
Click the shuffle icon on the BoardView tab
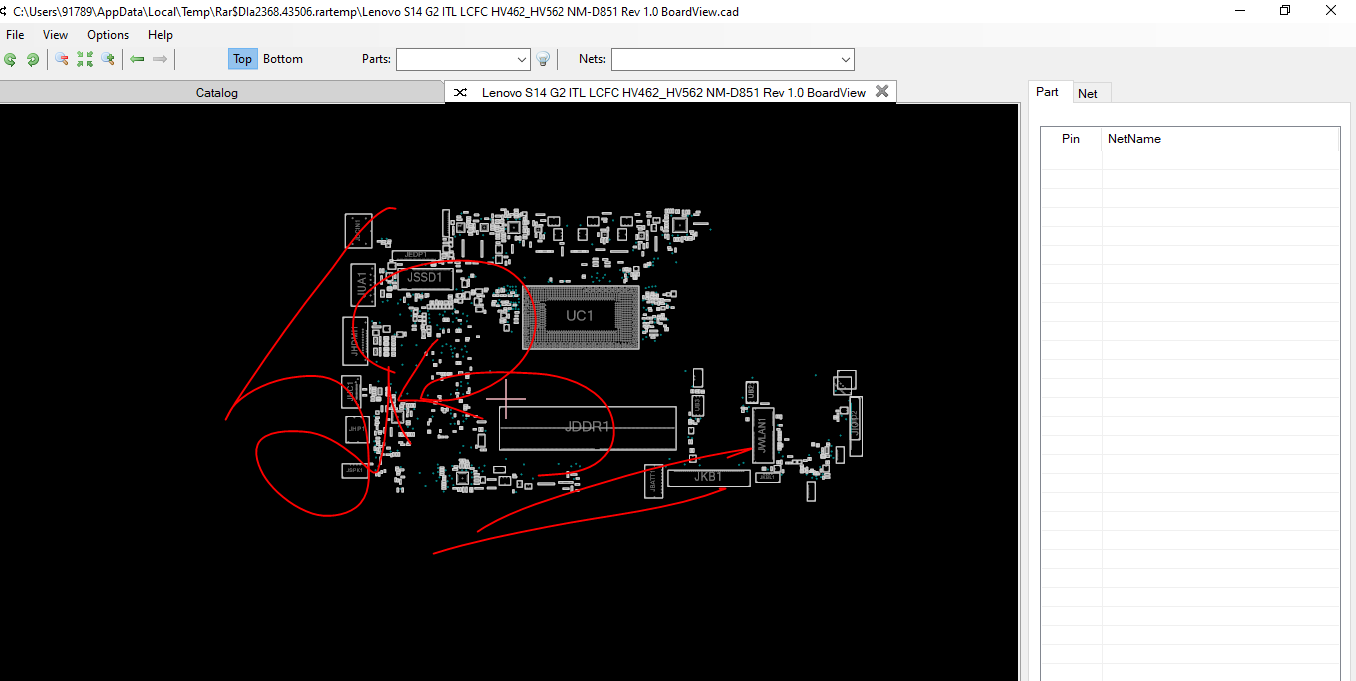click(460, 92)
